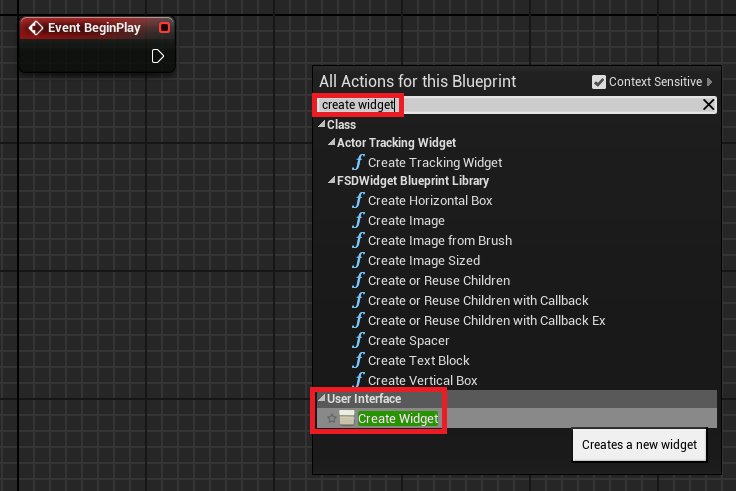Collapse the Class category
736x491 pixels.
click(x=322, y=124)
